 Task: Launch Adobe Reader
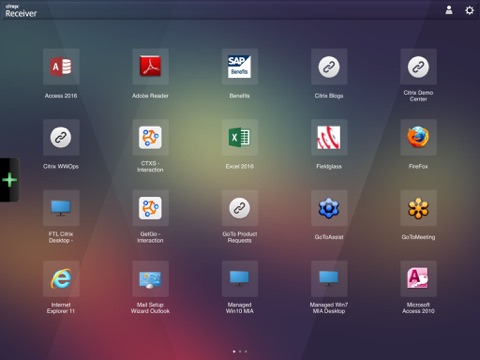click(x=150, y=67)
